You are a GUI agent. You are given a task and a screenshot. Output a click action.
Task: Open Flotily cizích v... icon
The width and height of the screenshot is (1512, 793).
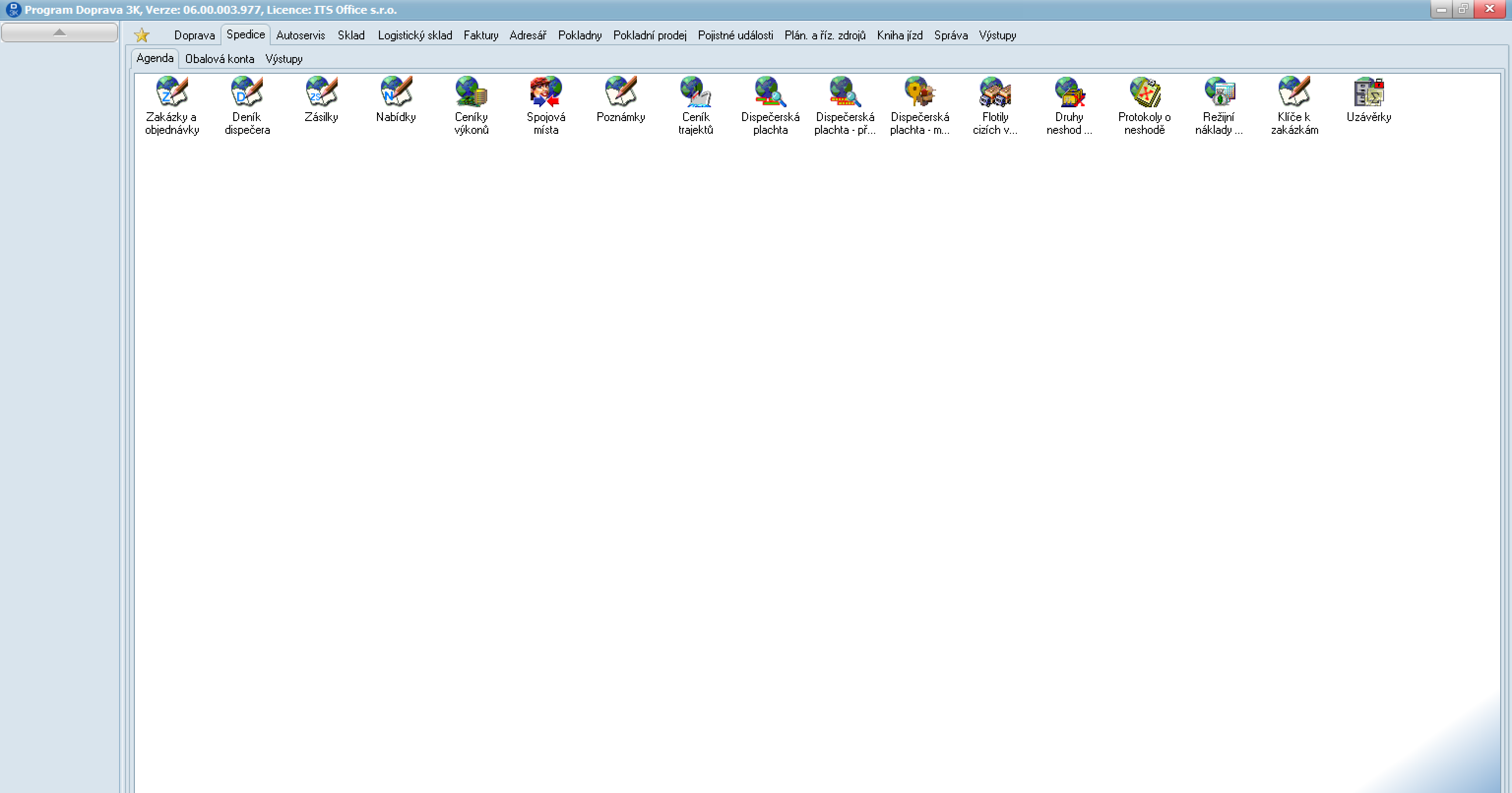tap(995, 106)
